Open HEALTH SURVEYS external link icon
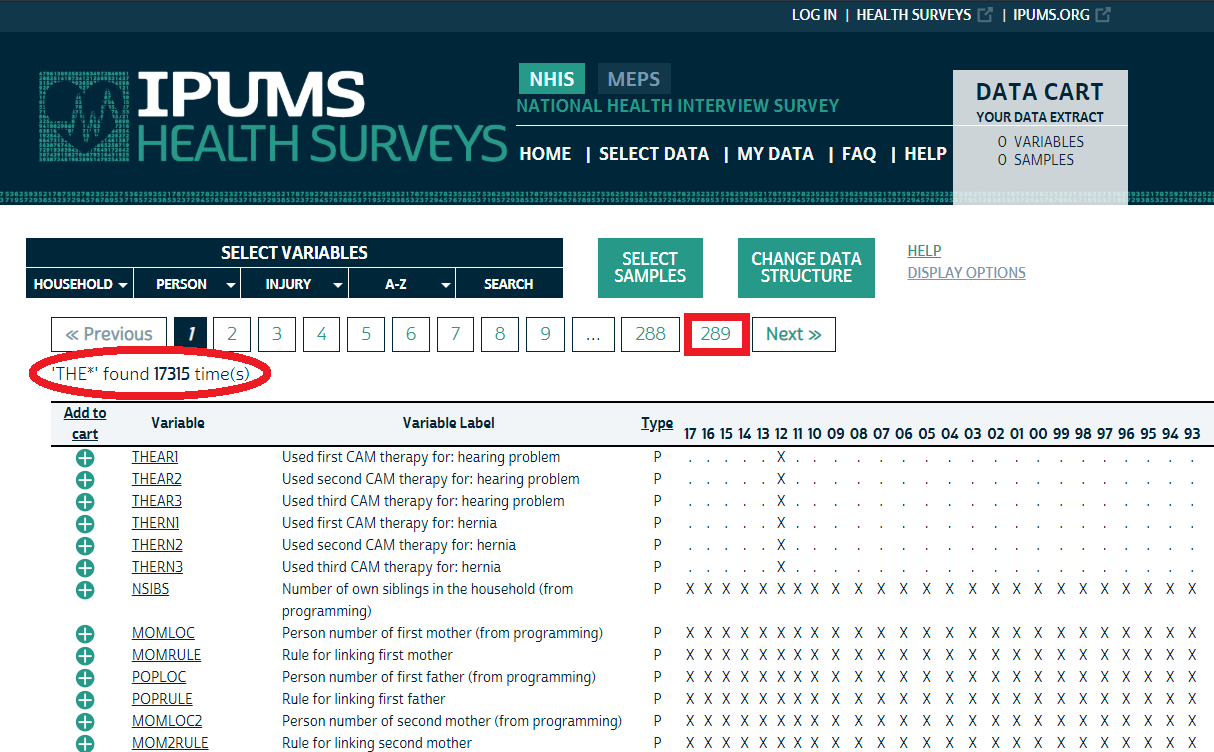 [x=983, y=14]
